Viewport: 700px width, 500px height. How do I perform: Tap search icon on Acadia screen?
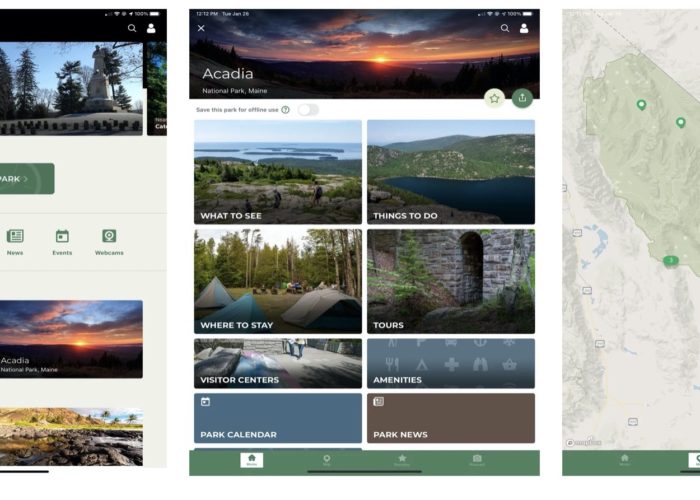point(505,28)
